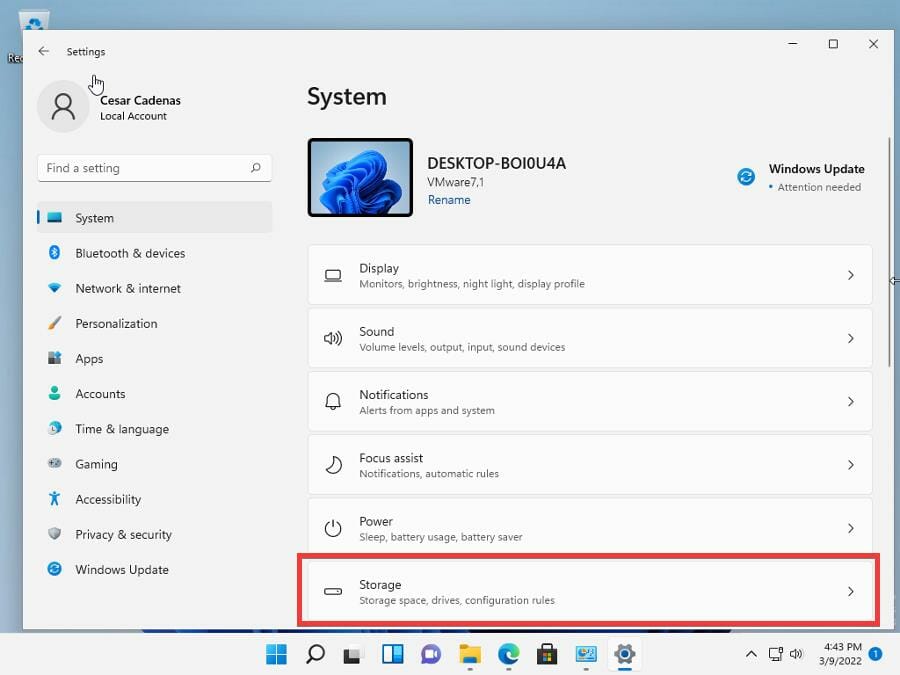Click the back arrow in Settings header

click(44, 51)
